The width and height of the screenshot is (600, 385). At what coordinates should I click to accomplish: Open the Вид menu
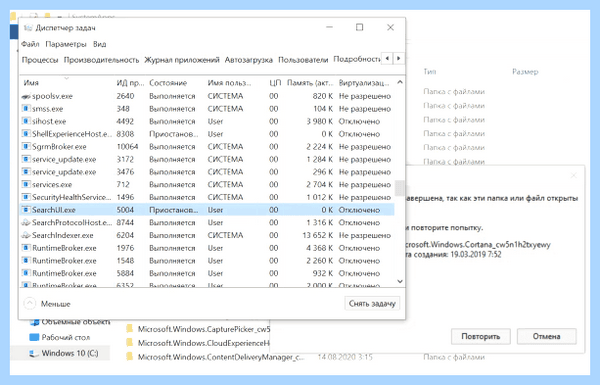tap(99, 44)
